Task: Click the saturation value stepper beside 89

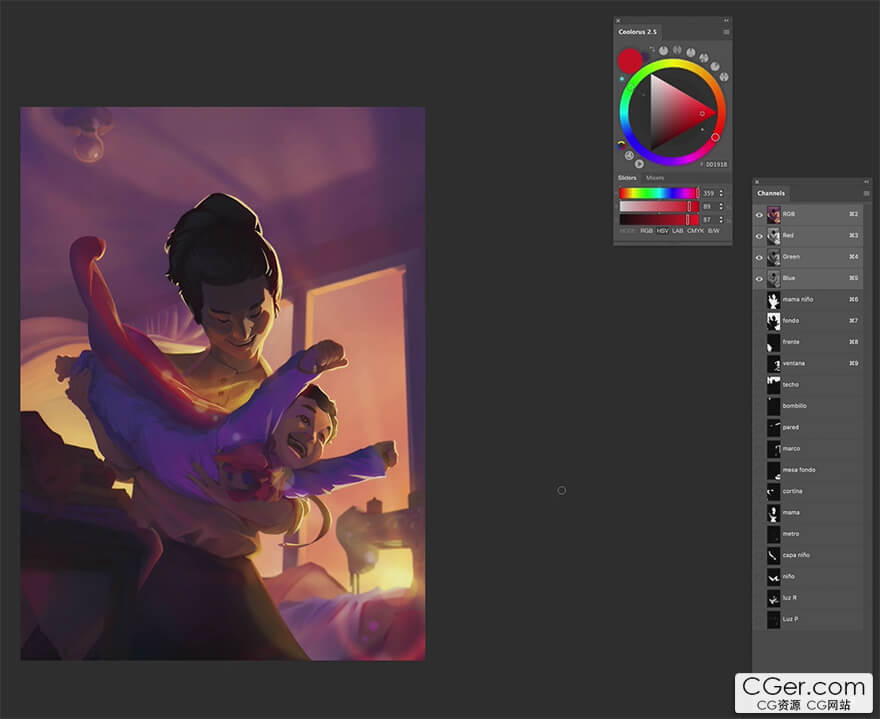Action: [721, 206]
